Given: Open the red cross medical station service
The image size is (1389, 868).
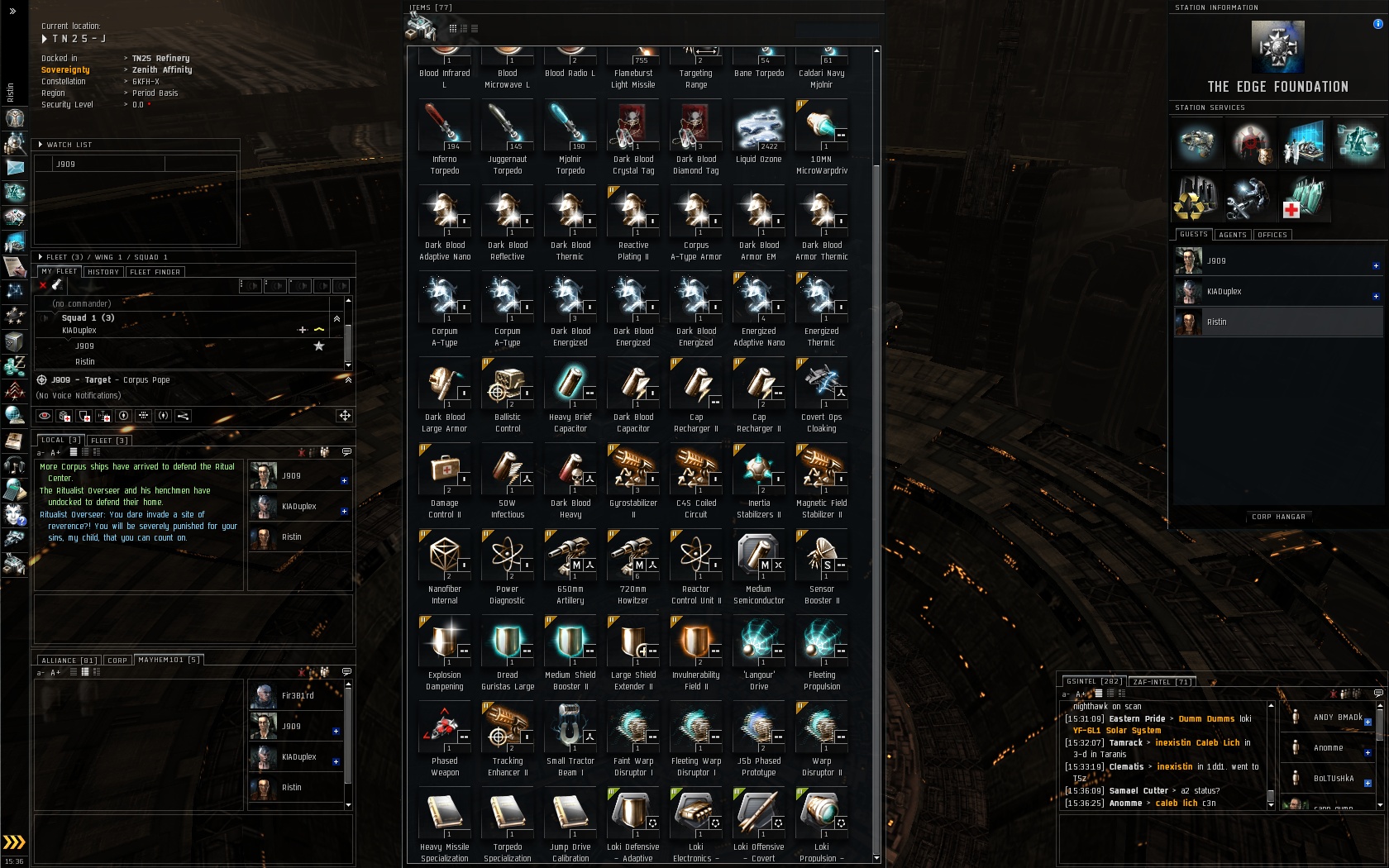Looking at the screenshot, I should point(1305,199).
